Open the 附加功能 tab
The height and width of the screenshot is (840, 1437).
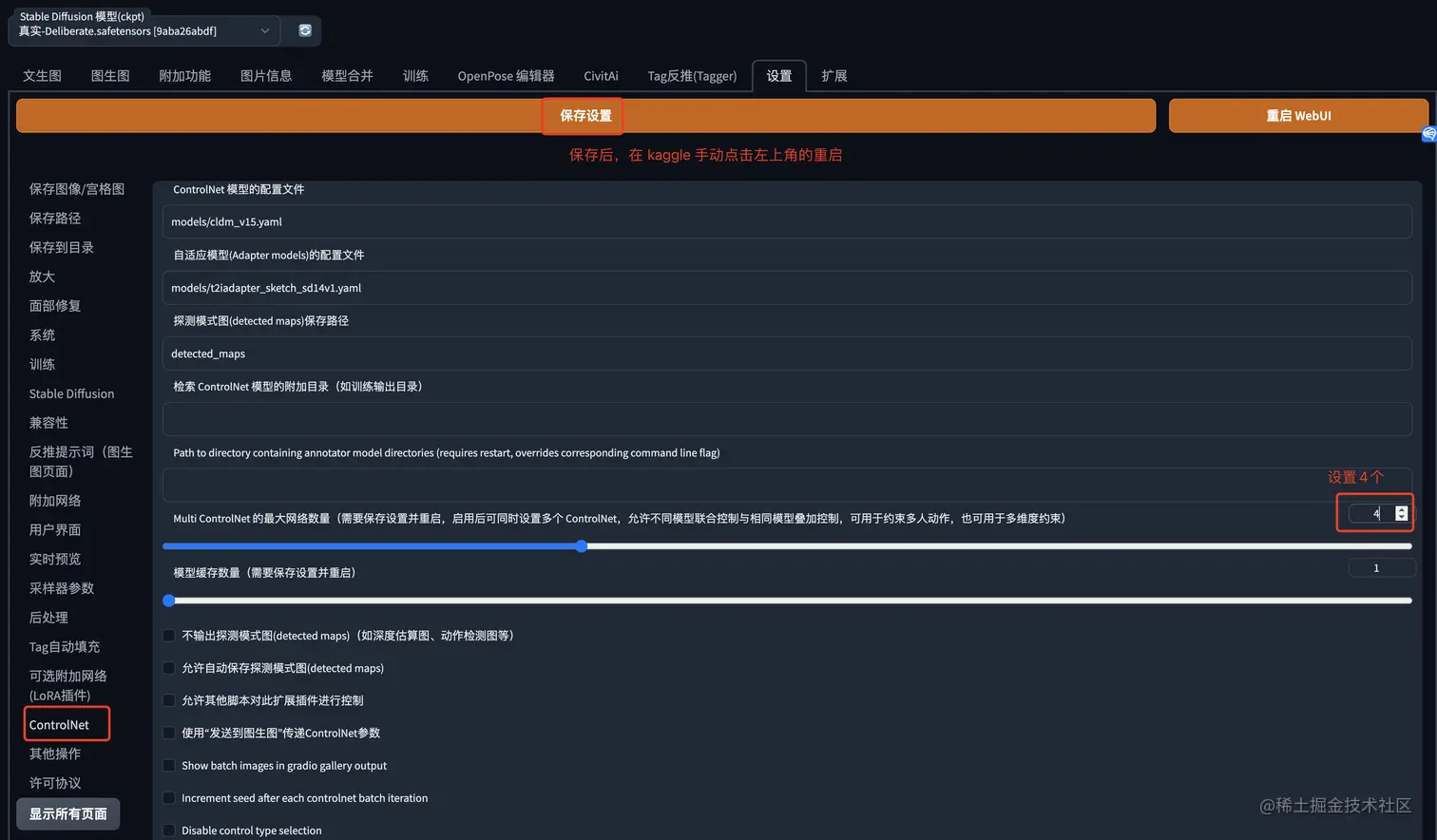click(x=184, y=76)
